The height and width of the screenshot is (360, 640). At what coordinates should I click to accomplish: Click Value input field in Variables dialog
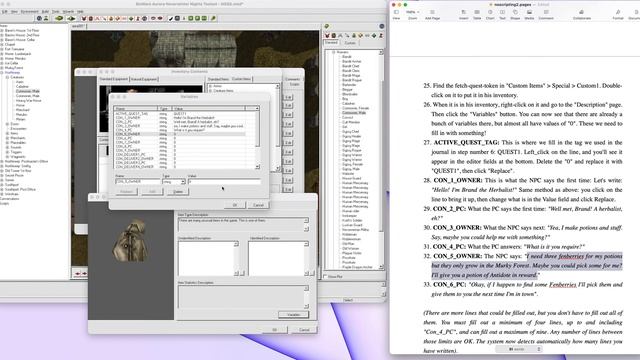click(x=224, y=181)
